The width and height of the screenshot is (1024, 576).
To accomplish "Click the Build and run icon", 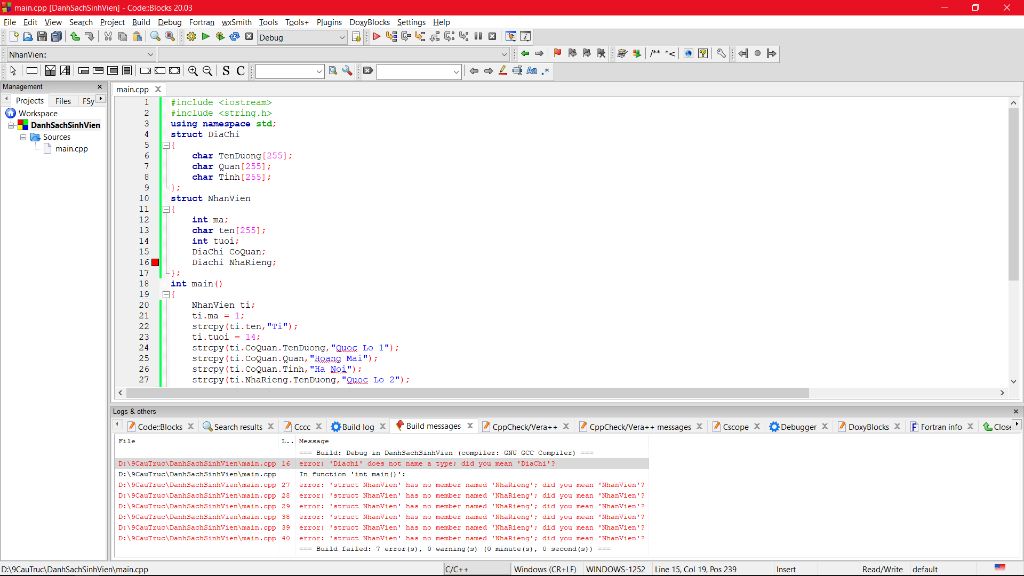I will point(220,37).
